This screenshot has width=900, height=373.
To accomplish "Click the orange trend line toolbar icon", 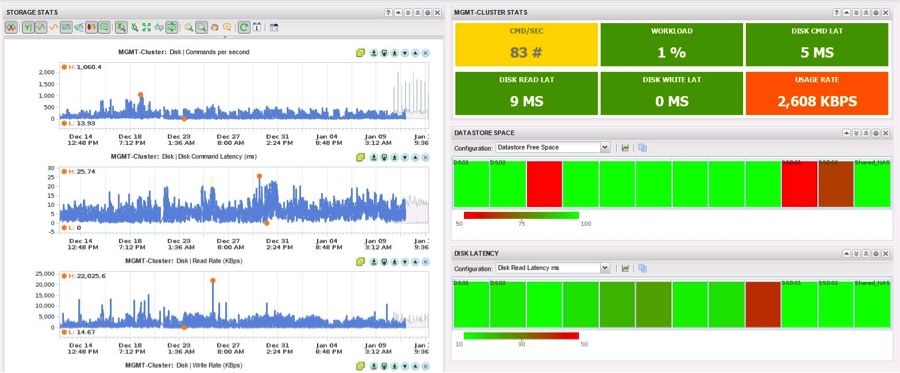I will click(53, 27).
